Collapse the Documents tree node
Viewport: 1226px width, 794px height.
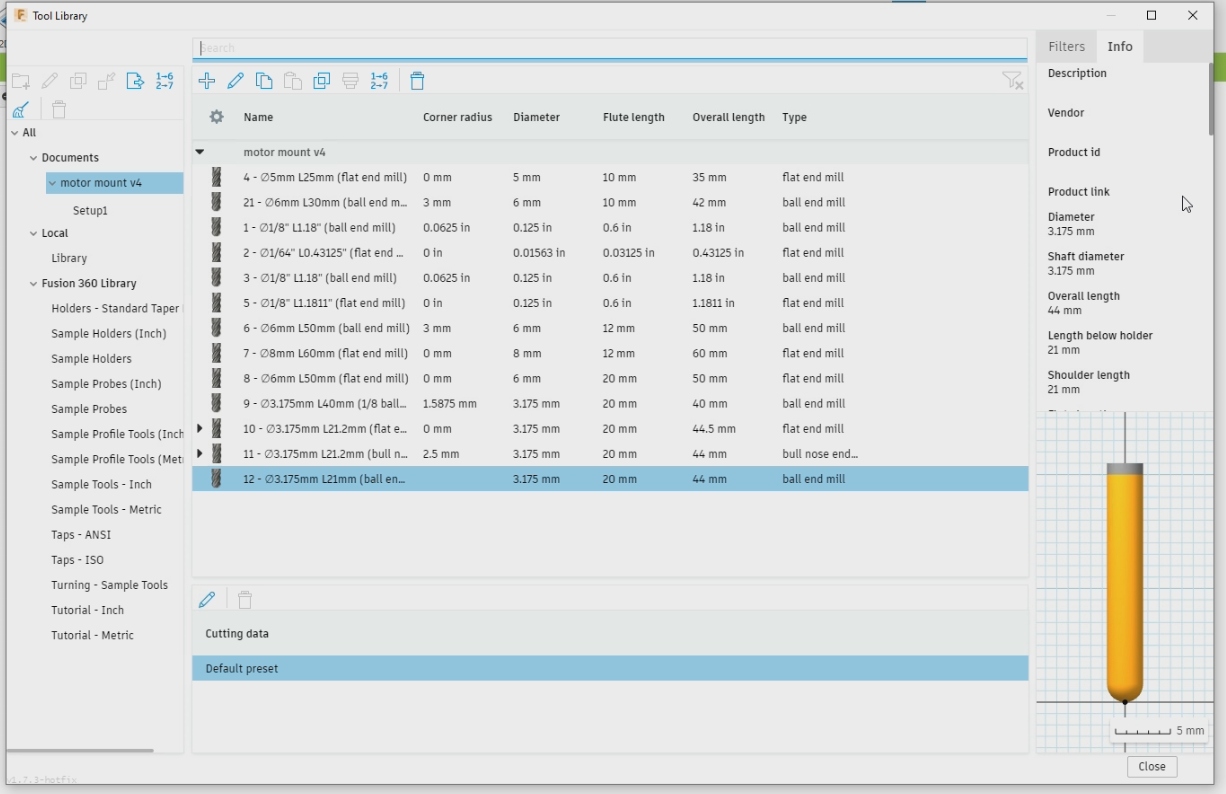(x=33, y=158)
